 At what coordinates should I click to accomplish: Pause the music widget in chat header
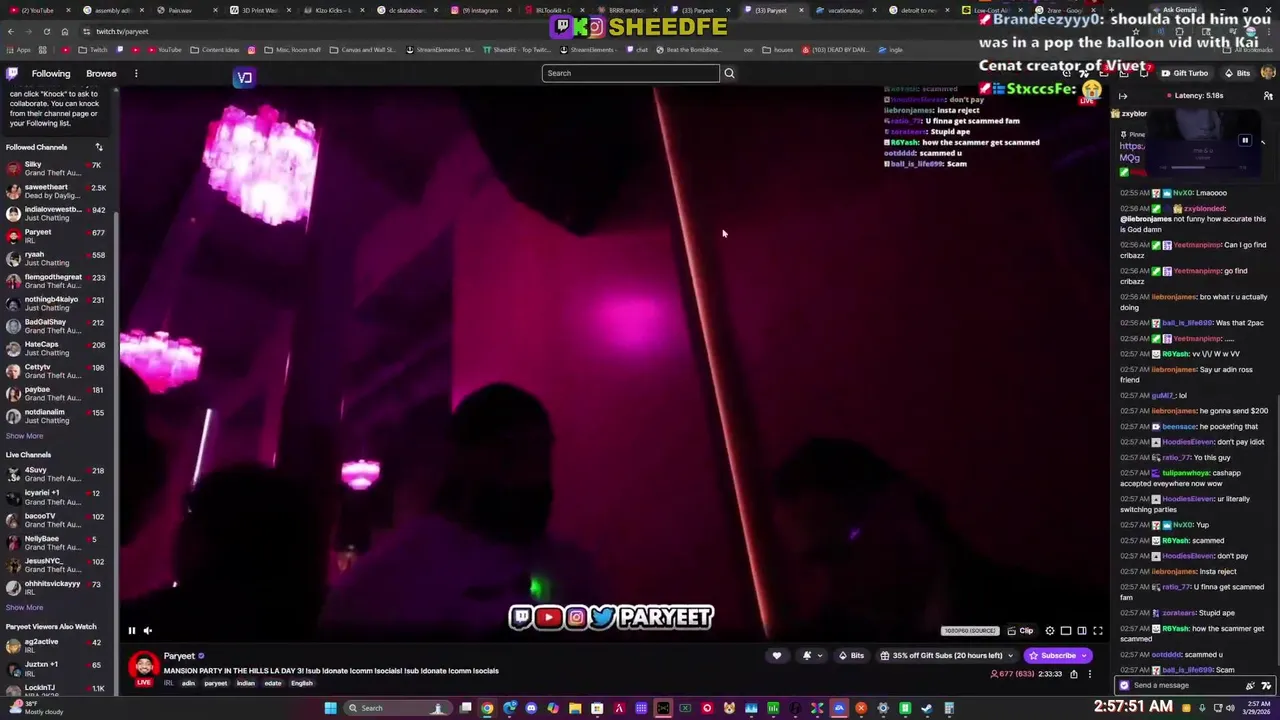click(1244, 141)
